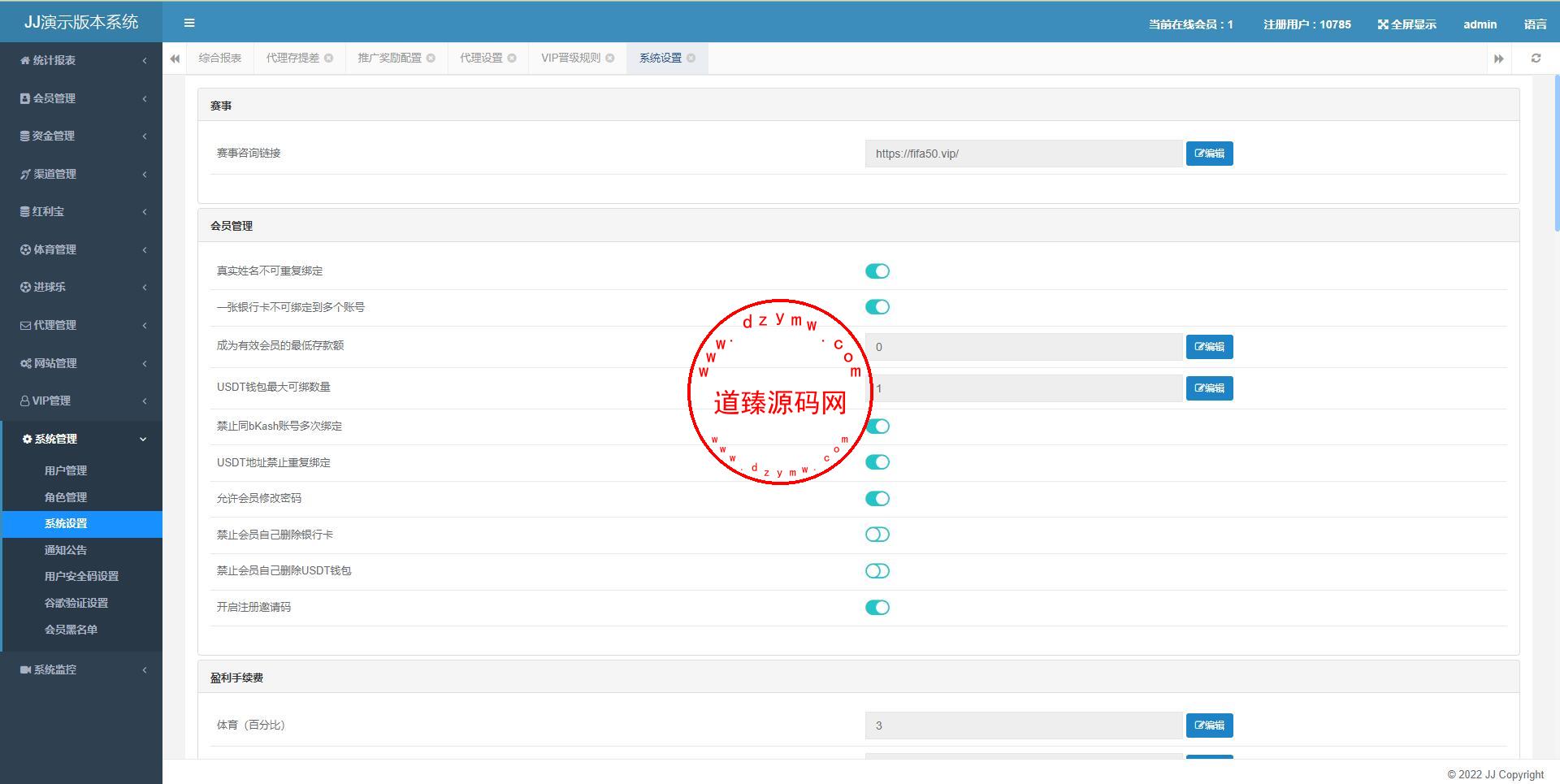Expand the 体育管理 menu chevron
The image size is (1560, 784).
pos(145,249)
